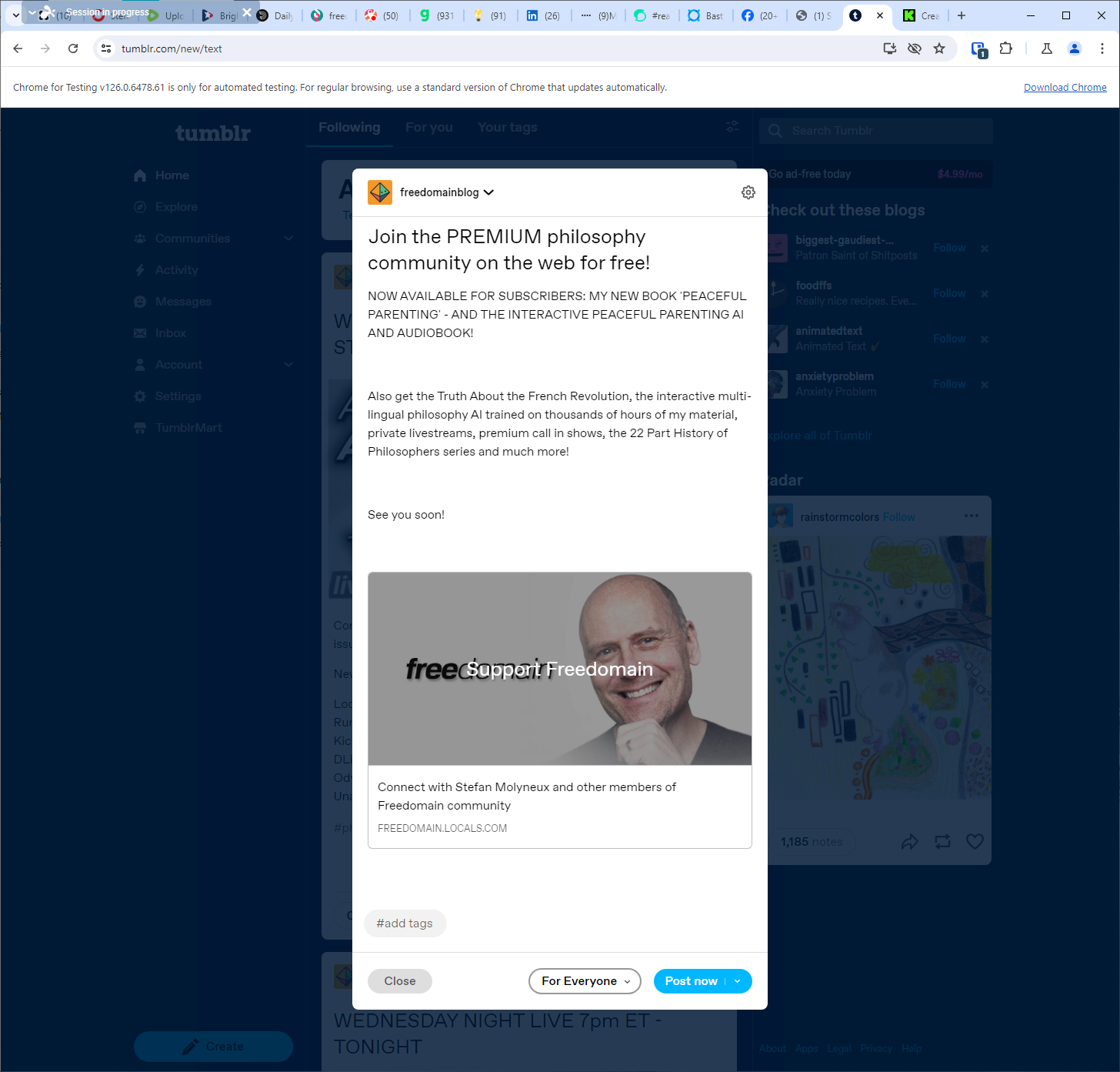Click the Search Tumblr field
This screenshot has width=1120, height=1072.
pyautogui.click(x=876, y=131)
